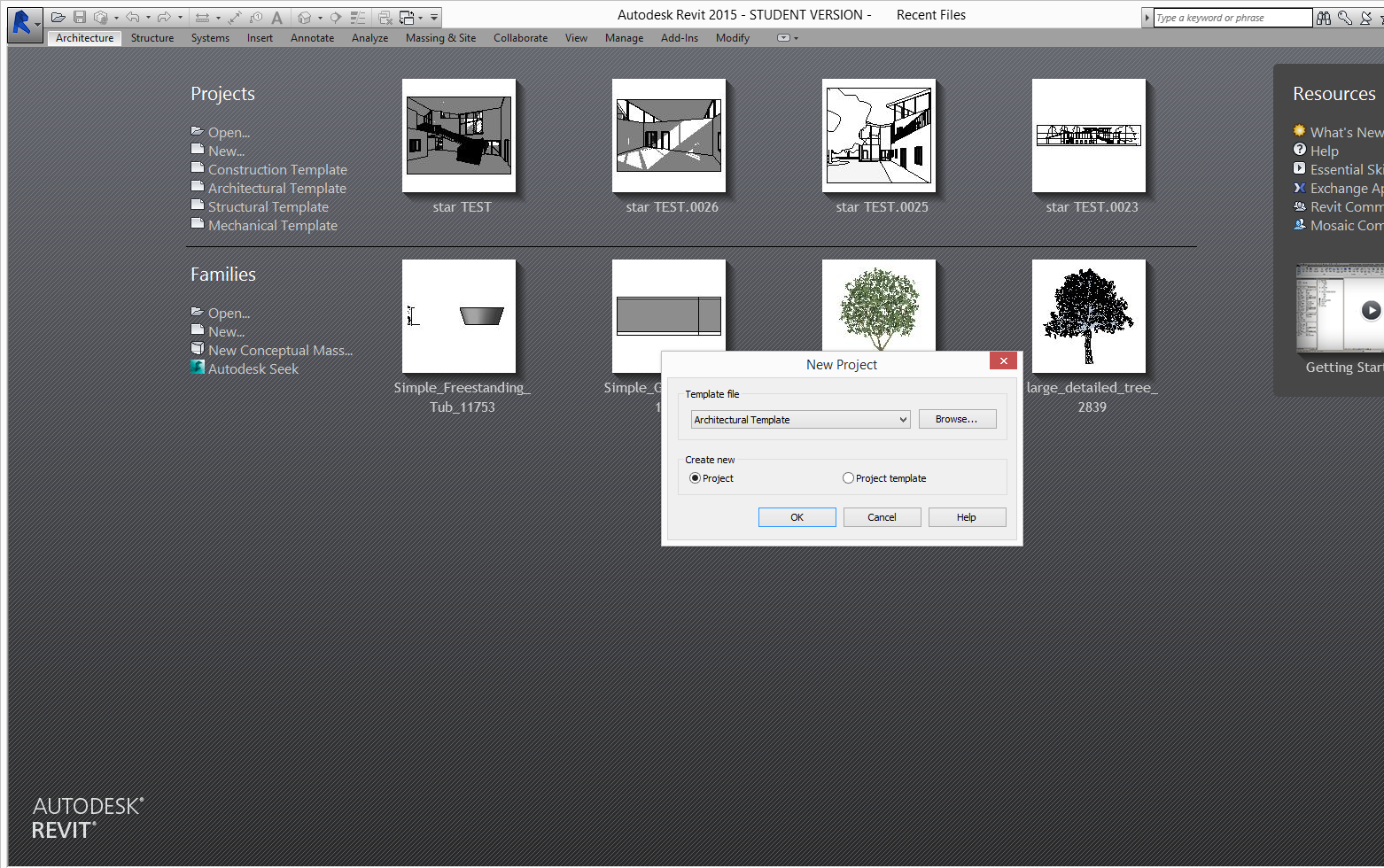The image size is (1384, 868).
Task: Open the Insert ribbon tab
Action: pos(260,38)
